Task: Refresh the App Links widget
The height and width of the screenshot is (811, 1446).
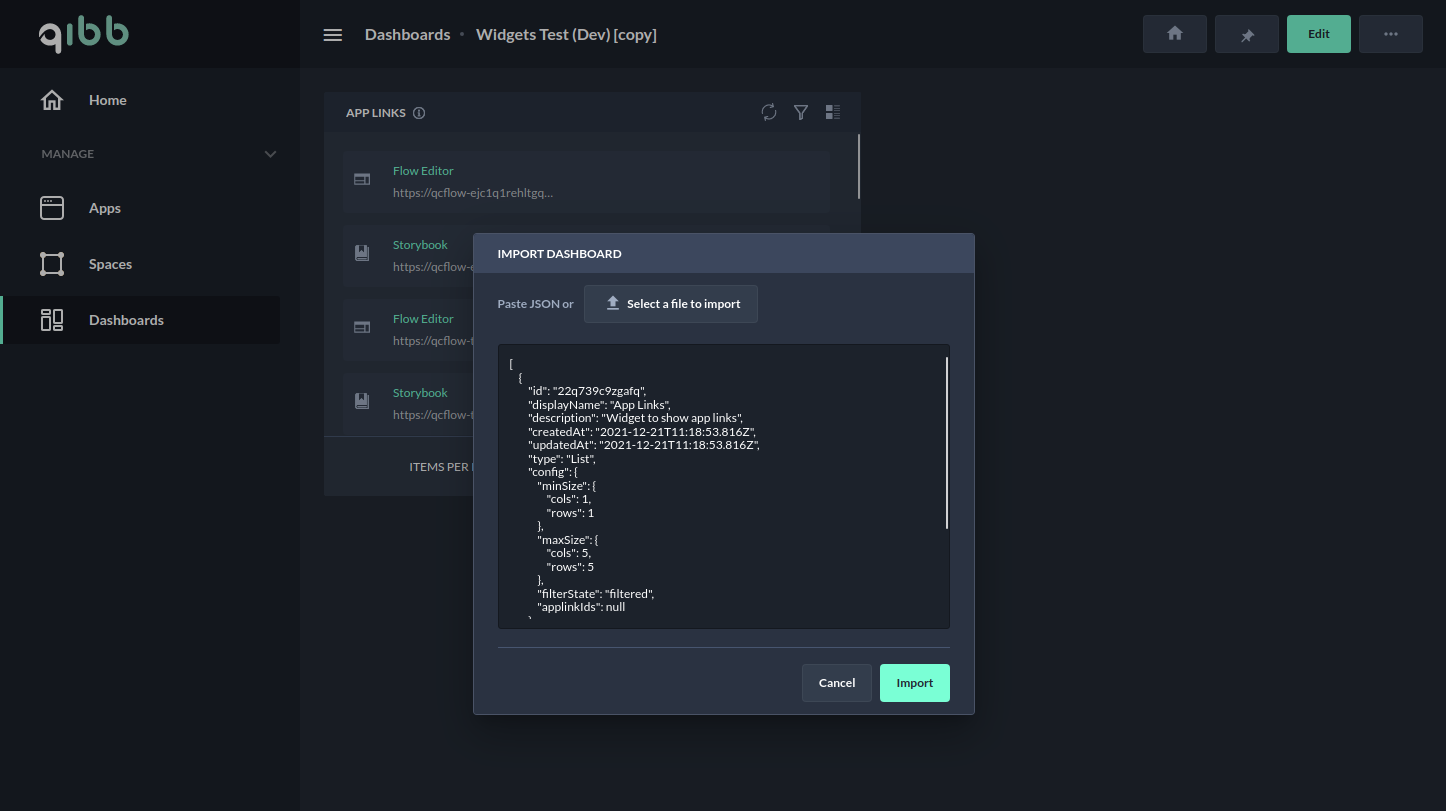Action: point(769,112)
